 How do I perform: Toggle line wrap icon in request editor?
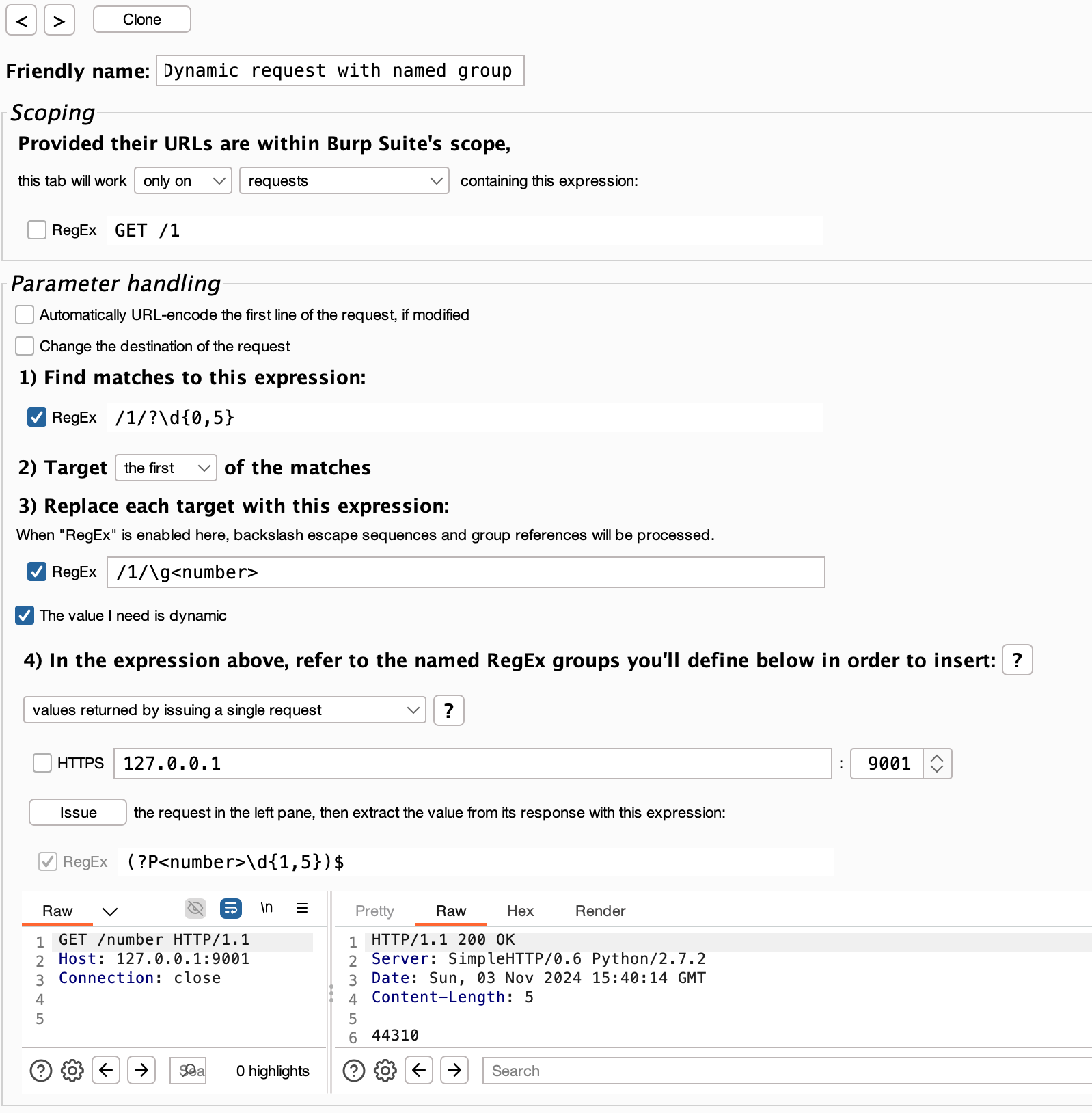point(231,908)
